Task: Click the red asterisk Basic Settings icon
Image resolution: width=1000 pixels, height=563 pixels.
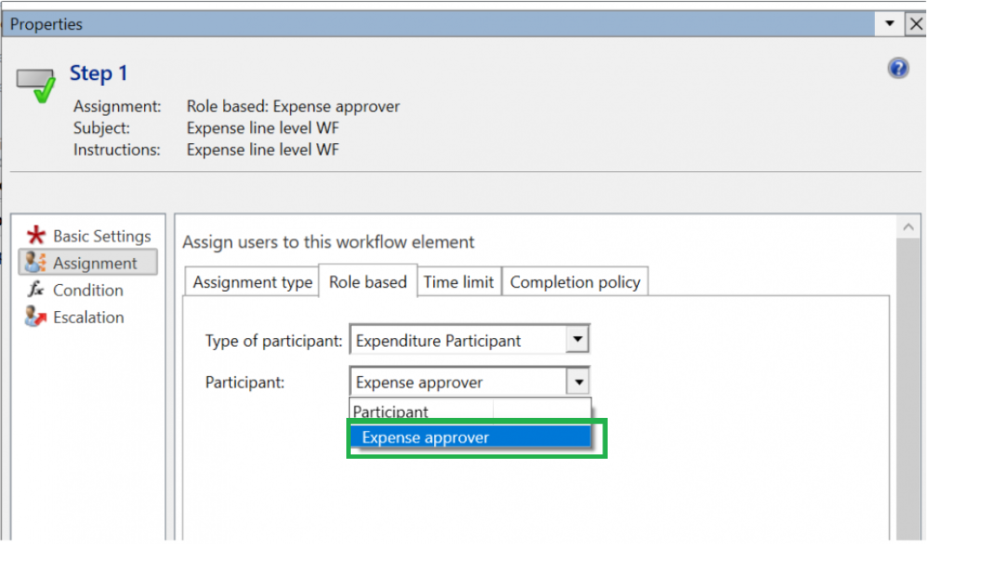Action: click(37, 236)
